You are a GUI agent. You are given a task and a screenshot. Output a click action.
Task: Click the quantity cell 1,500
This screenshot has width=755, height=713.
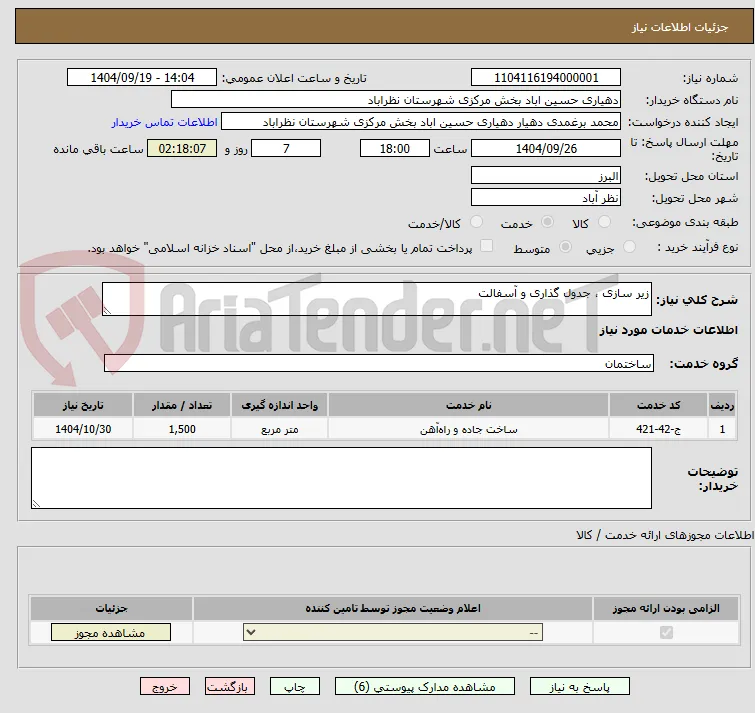[182, 429]
